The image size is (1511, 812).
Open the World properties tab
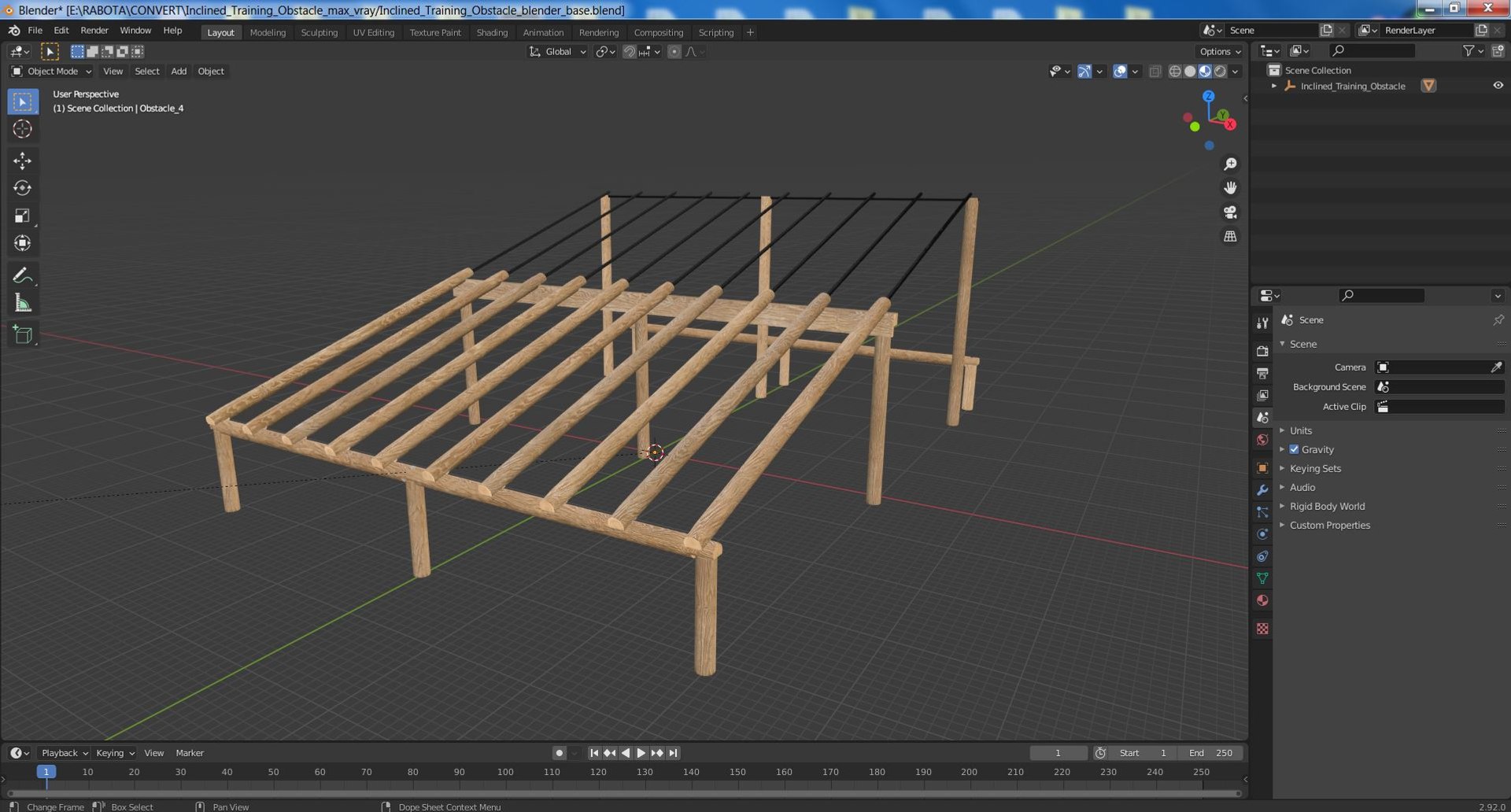pyautogui.click(x=1262, y=440)
